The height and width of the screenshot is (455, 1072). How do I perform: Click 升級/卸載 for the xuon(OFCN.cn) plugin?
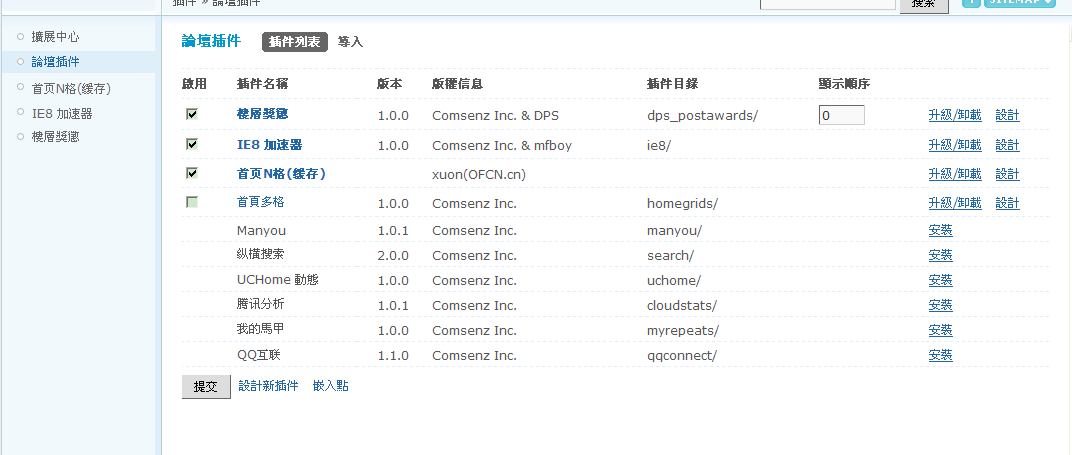[954, 174]
